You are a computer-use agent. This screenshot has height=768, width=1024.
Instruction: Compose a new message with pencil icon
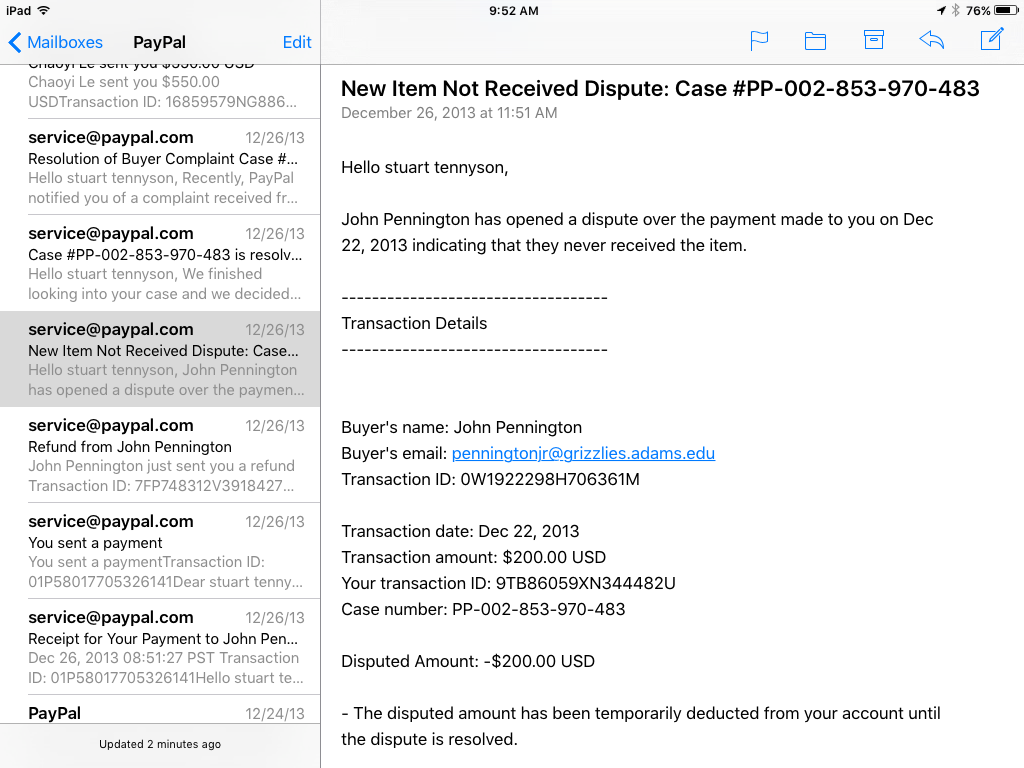click(x=992, y=39)
